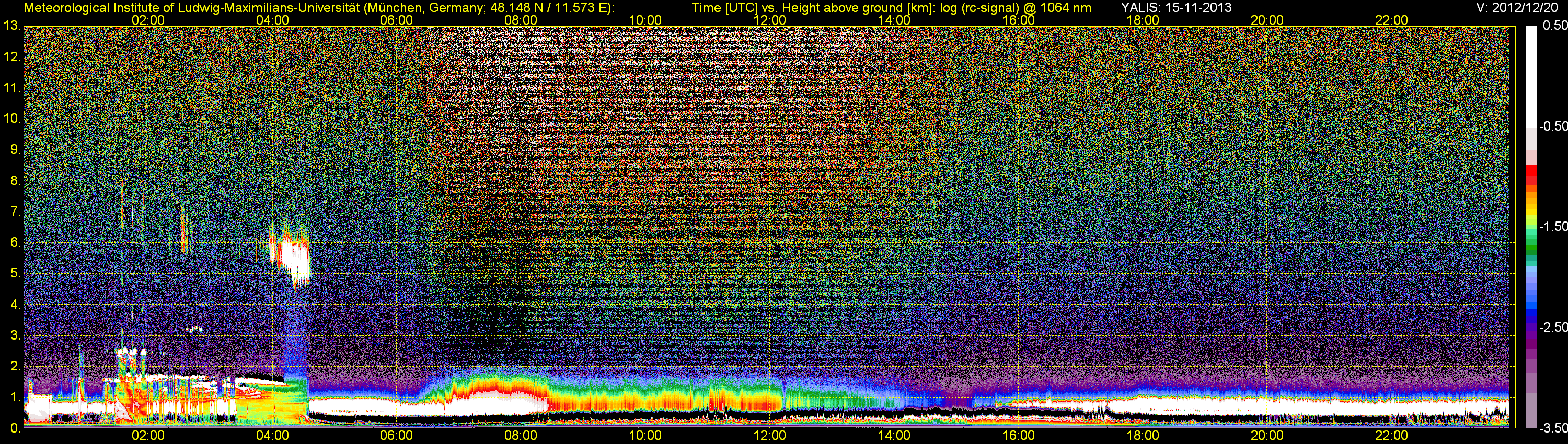Click the 5 km height axis label
The height and width of the screenshot is (444, 1568).
(x=15, y=274)
